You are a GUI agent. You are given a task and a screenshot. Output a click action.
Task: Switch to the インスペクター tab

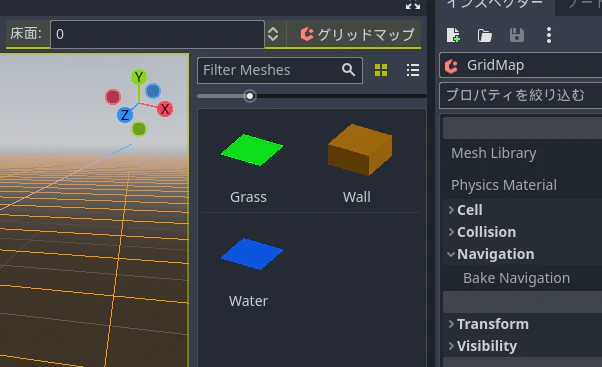(x=495, y=5)
